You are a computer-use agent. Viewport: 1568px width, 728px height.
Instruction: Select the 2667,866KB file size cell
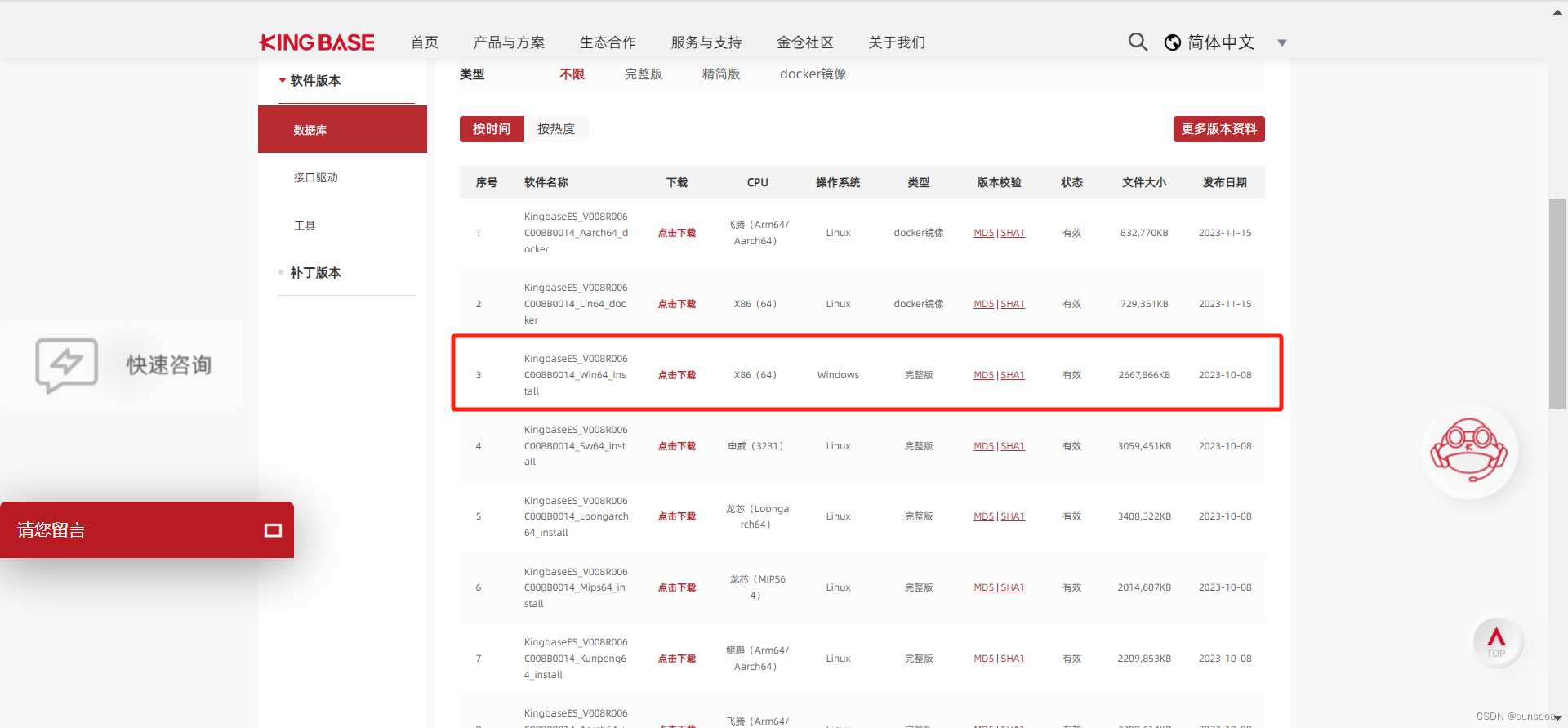[x=1144, y=375]
